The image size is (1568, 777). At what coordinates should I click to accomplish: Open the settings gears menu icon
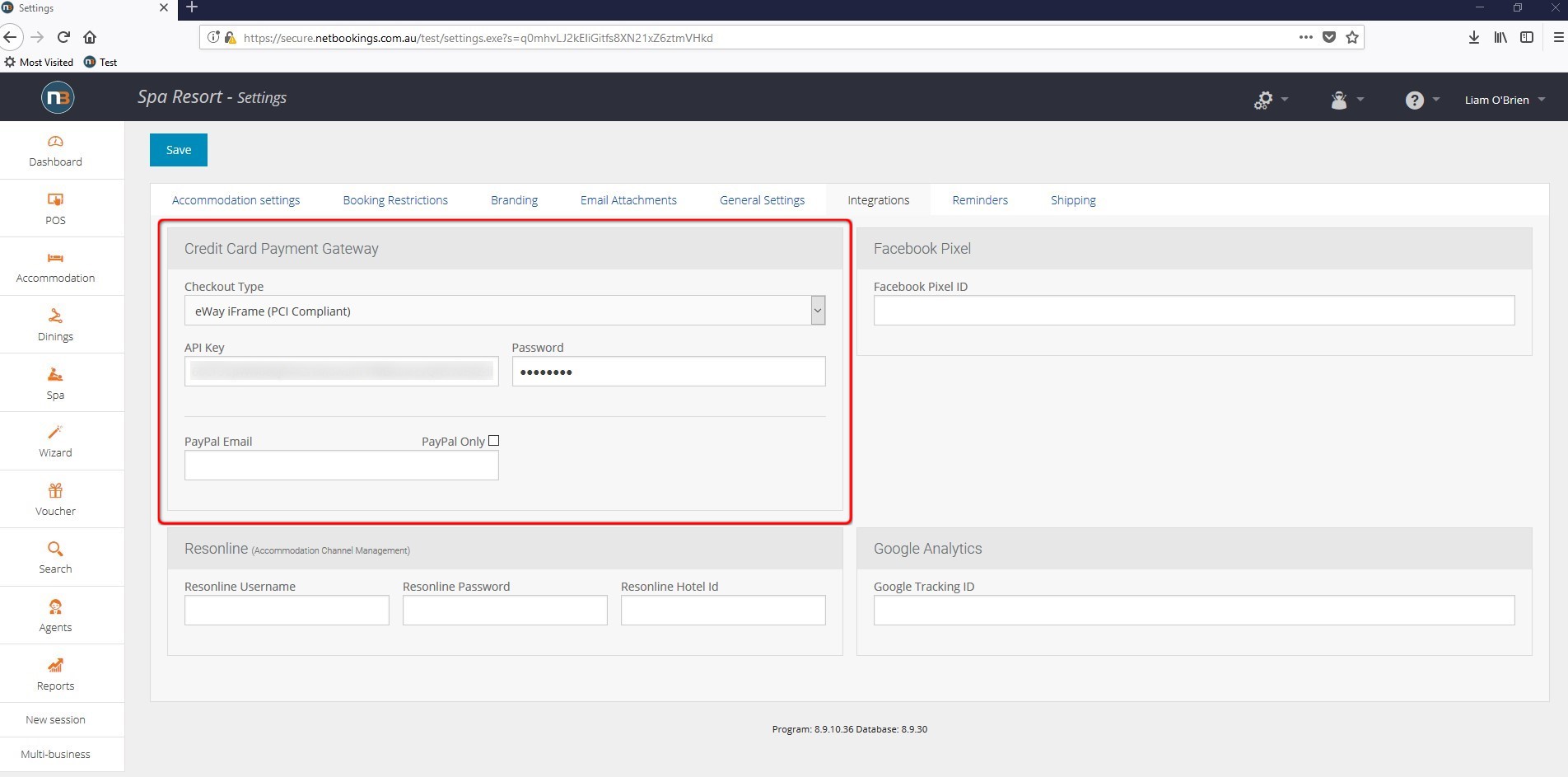pos(1263,100)
